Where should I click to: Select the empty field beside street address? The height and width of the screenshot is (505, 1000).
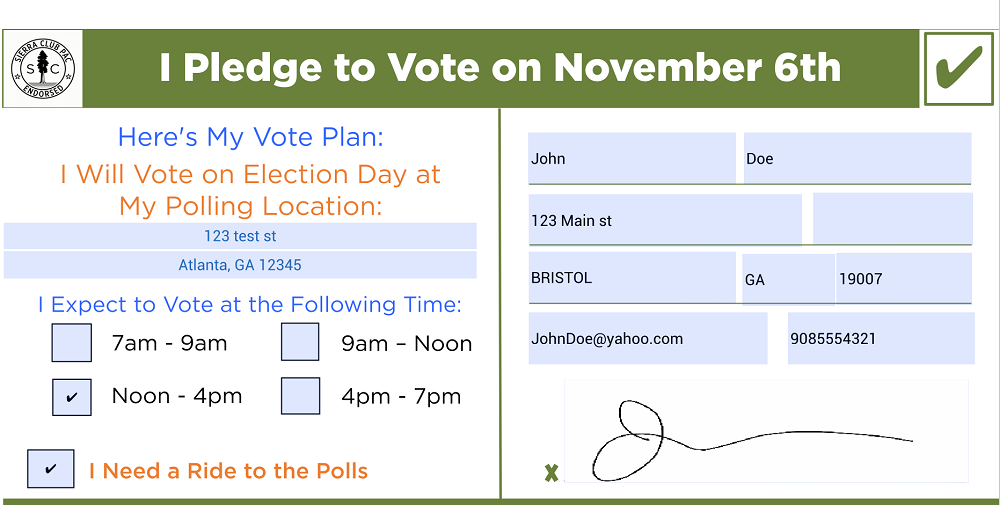(893, 219)
